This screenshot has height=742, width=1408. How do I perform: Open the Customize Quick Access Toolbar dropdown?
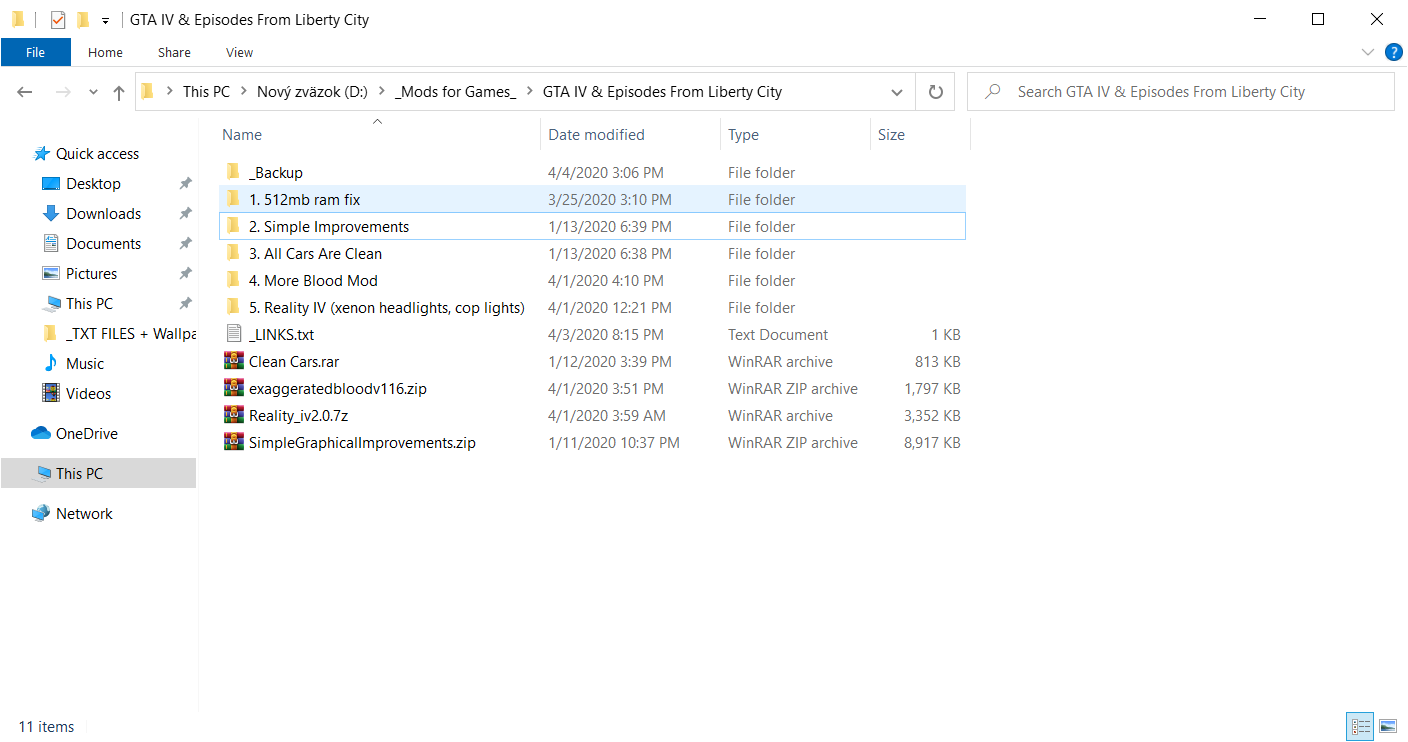(x=105, y=20)
